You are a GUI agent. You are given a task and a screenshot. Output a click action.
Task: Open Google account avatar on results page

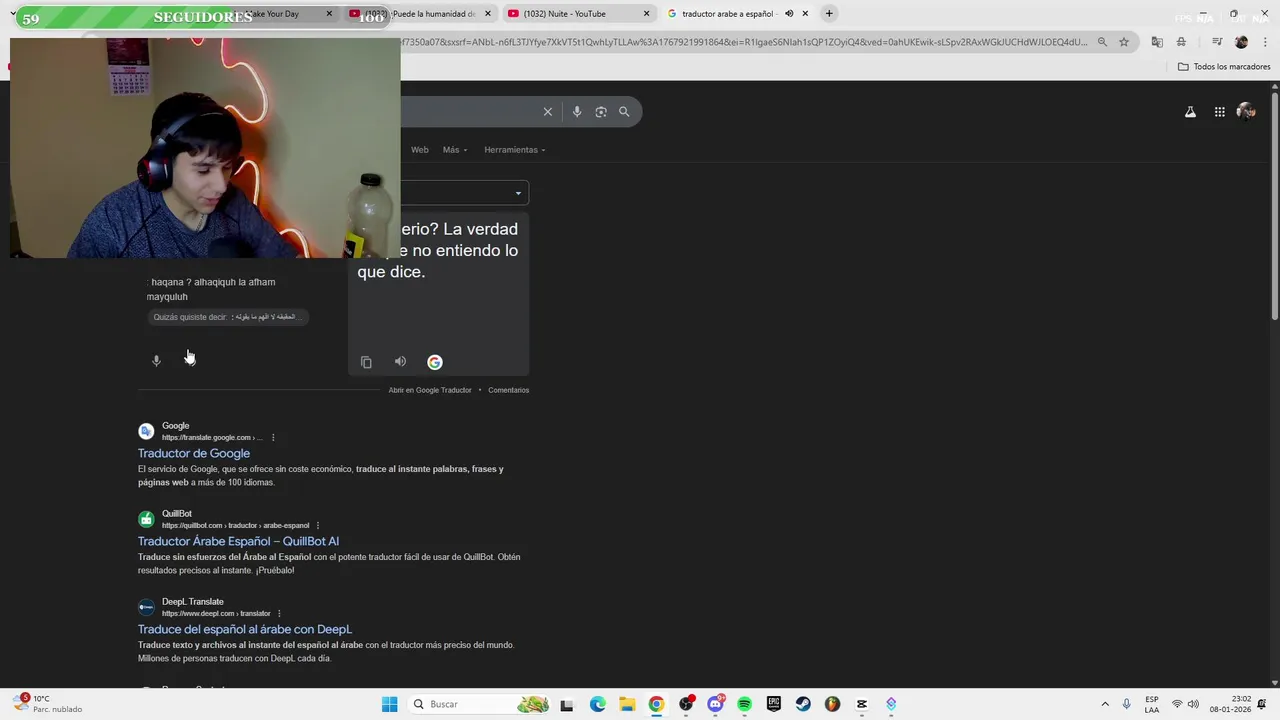tap(1246, 112)
